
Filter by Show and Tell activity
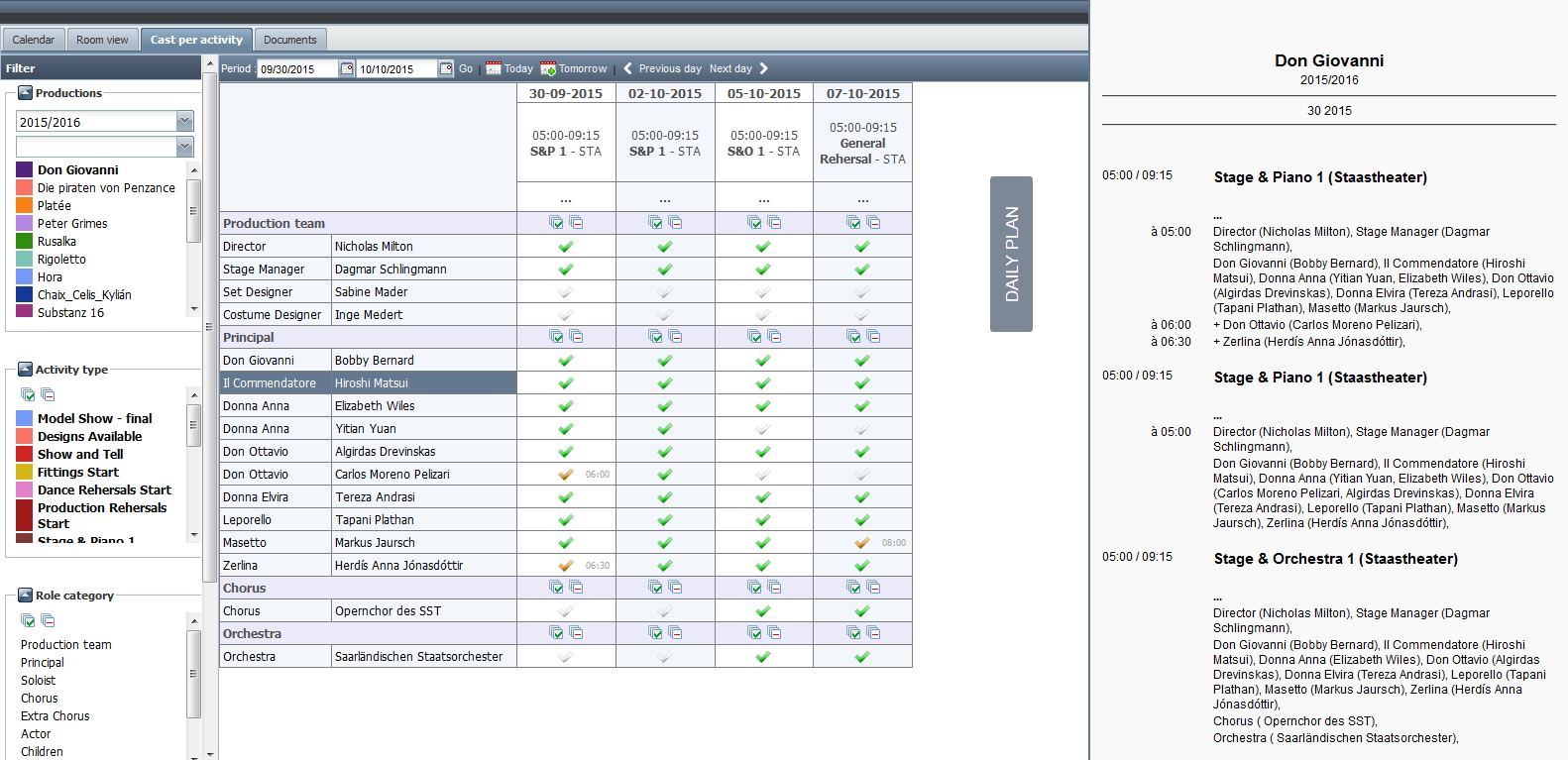point(80,455)
